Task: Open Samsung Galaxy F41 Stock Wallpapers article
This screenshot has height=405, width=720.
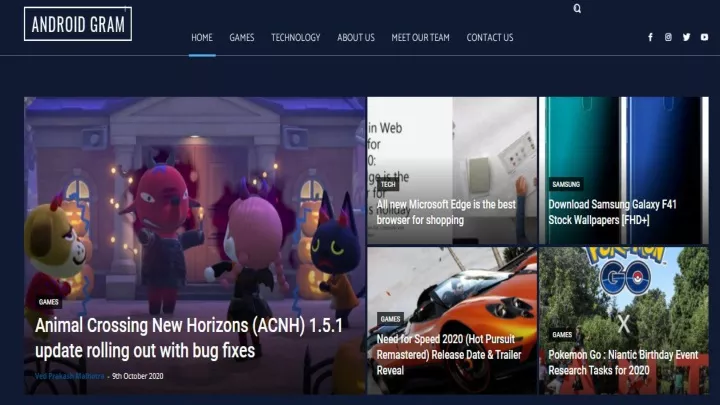Action: point(612,212)
